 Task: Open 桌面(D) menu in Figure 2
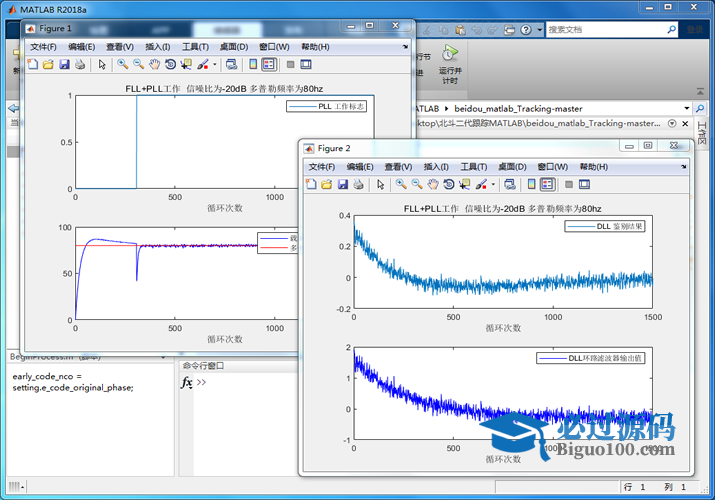[512, 167]
